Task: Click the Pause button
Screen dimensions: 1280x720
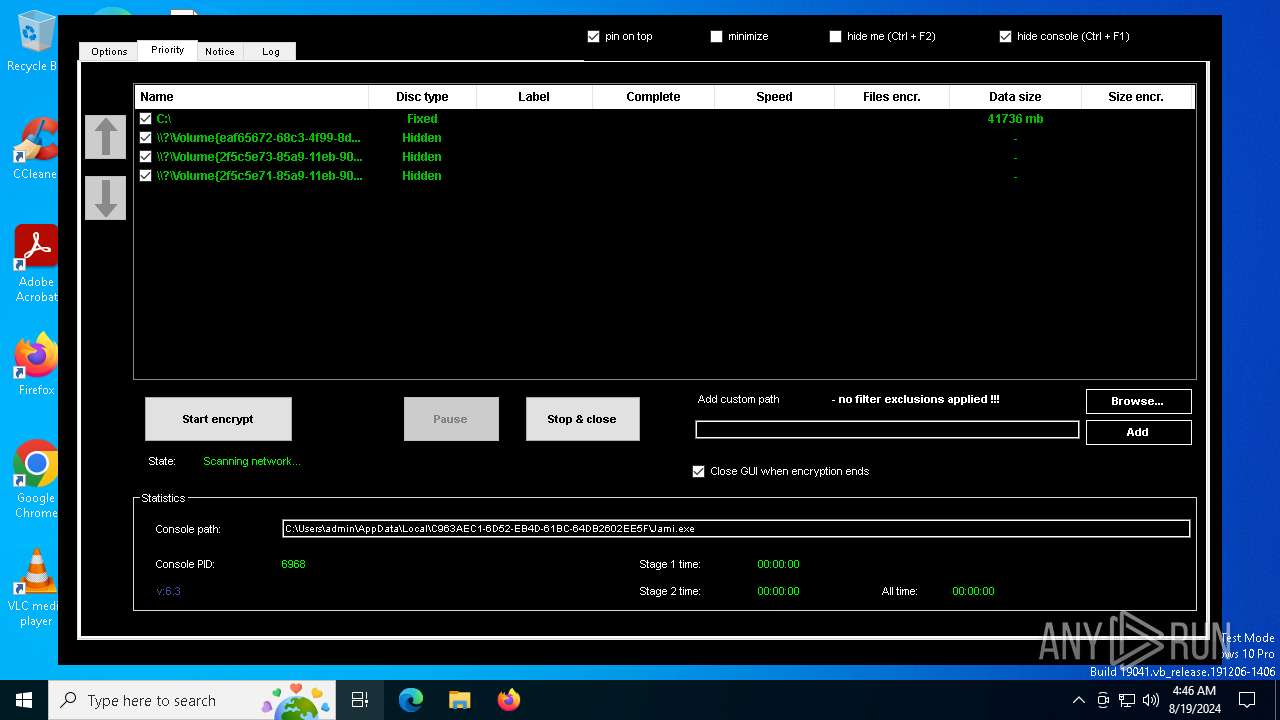Action: pos(451,419)
